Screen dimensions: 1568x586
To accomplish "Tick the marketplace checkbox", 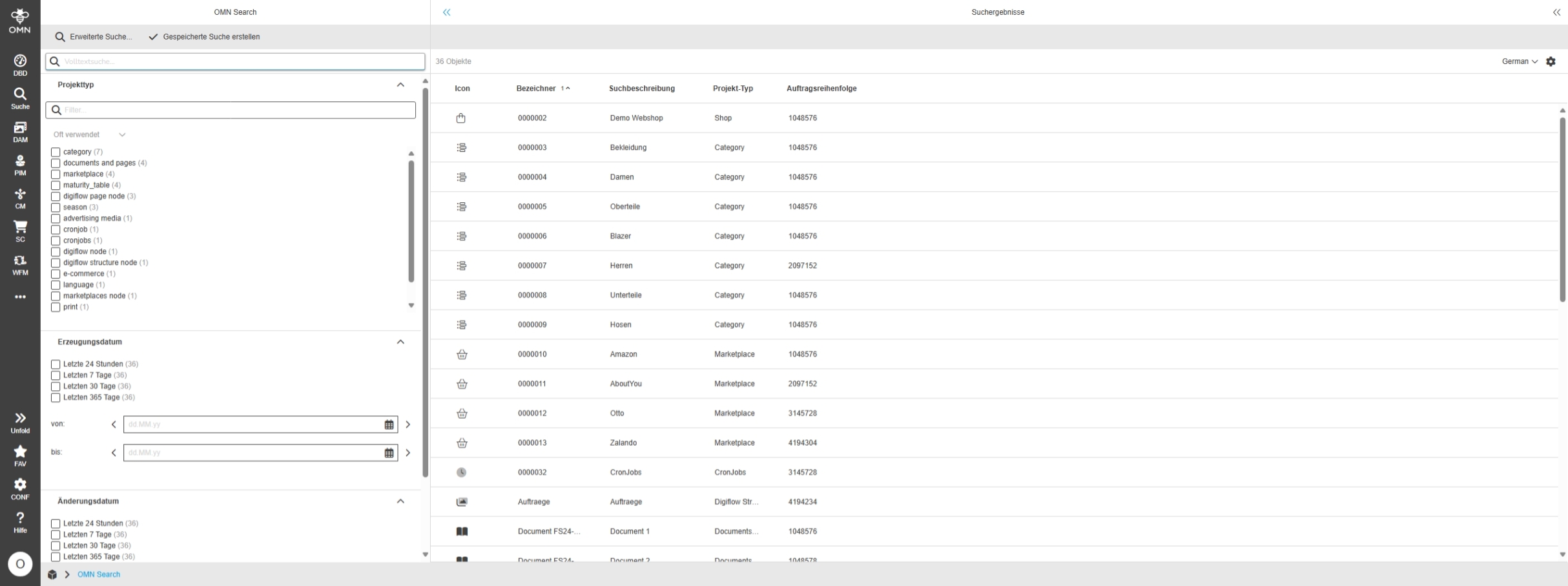I will (x=56, y=174).
